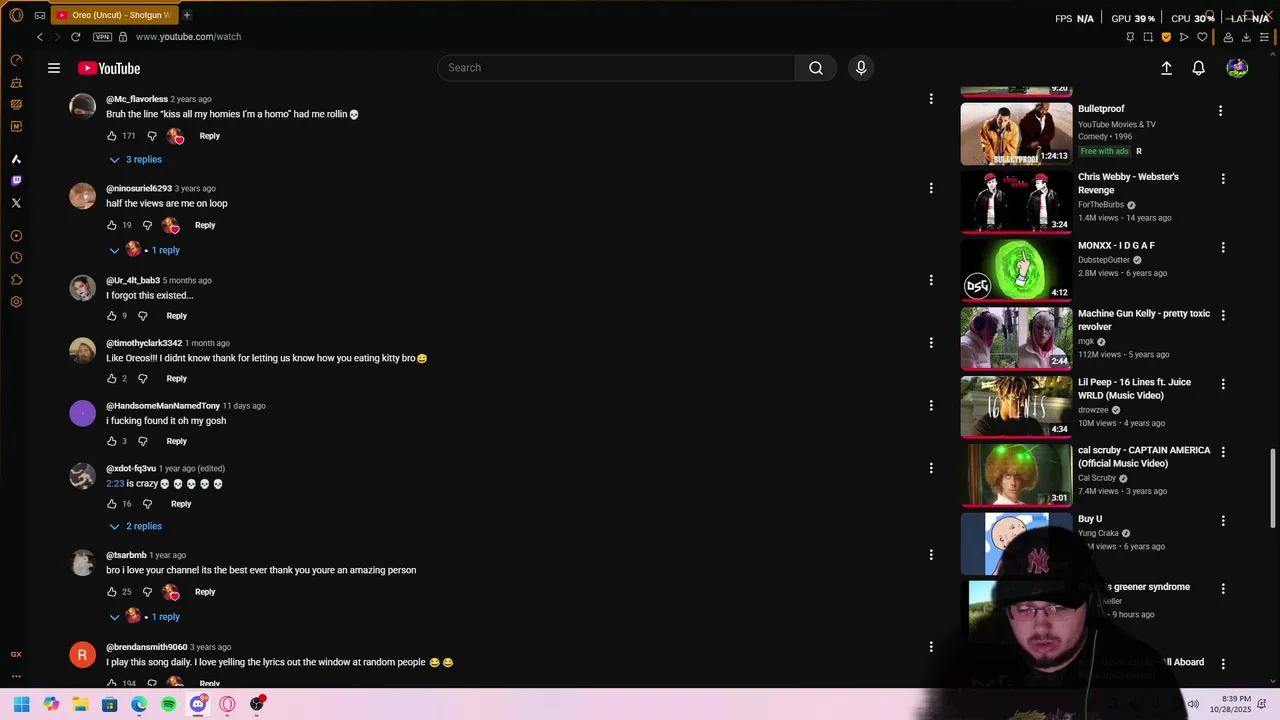Dislike the comment by @Ur_4lt_bab3
This screenshot has width=1280, height=720.
pyautogui.click(x=142, y=316)
